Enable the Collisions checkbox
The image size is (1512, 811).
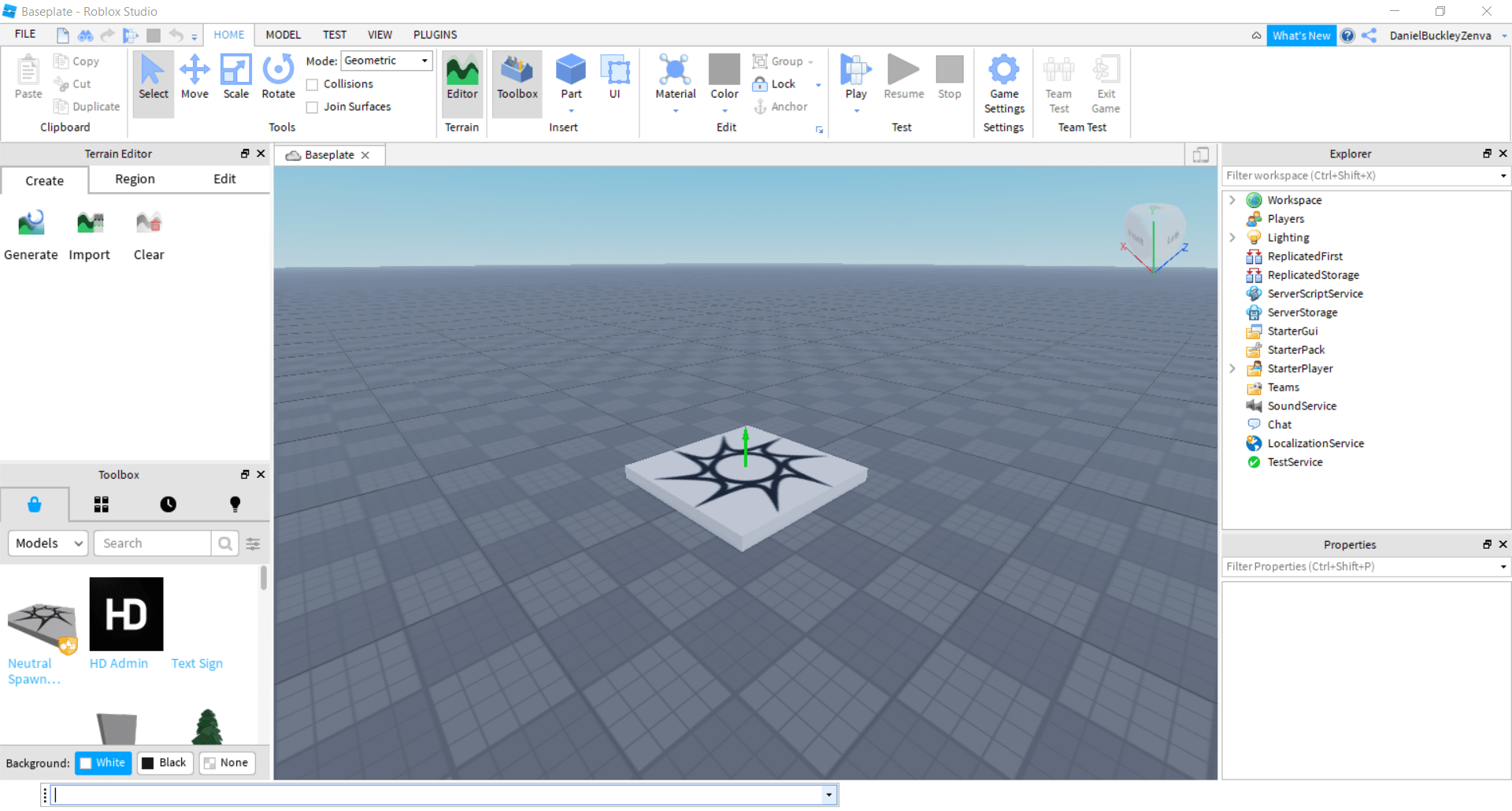pyautogui.click(x=313, y=84)
